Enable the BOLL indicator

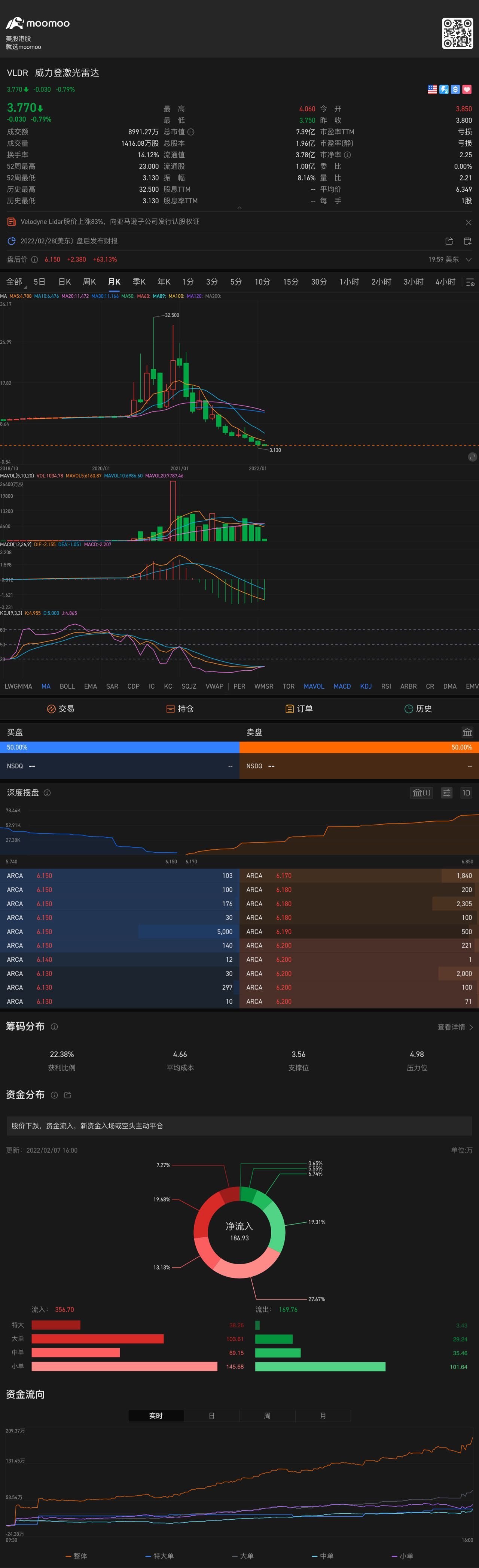(67, 686)
